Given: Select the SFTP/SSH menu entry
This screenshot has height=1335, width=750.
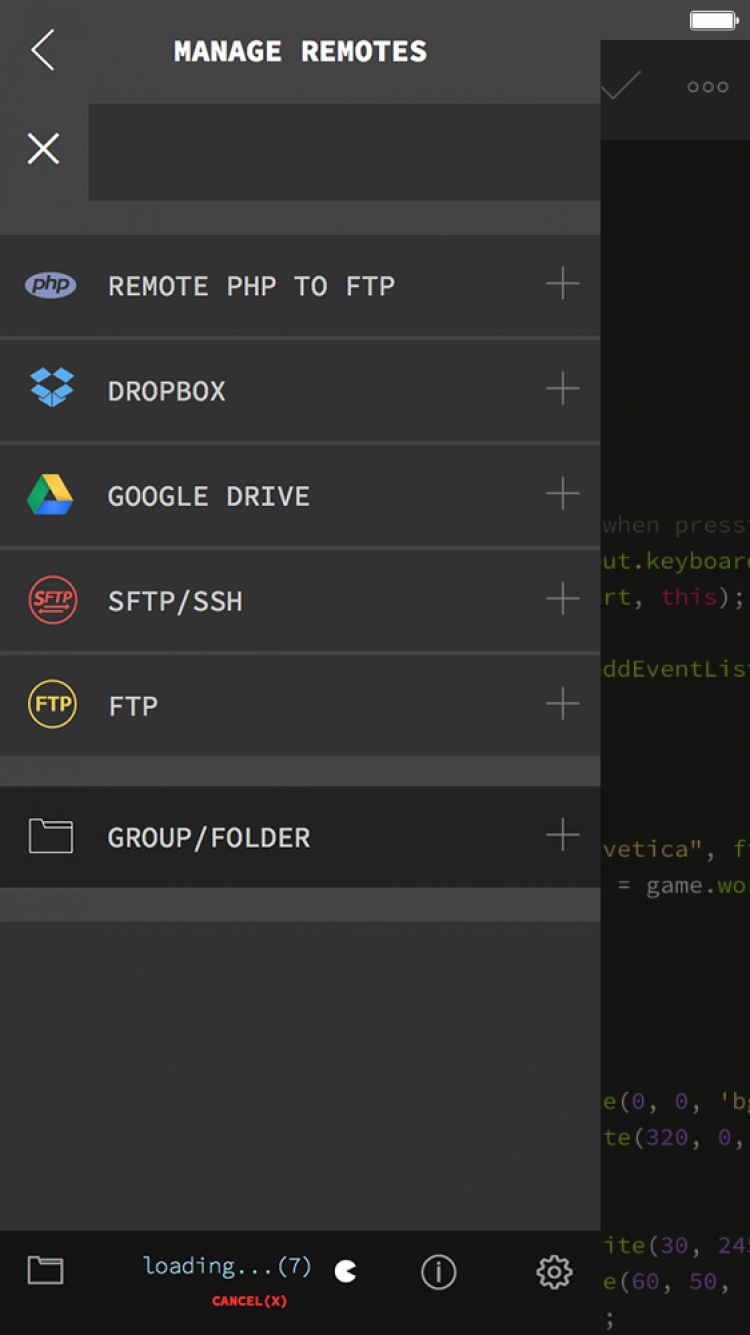Looking at the screenshot, I should [x=175, y=602].
